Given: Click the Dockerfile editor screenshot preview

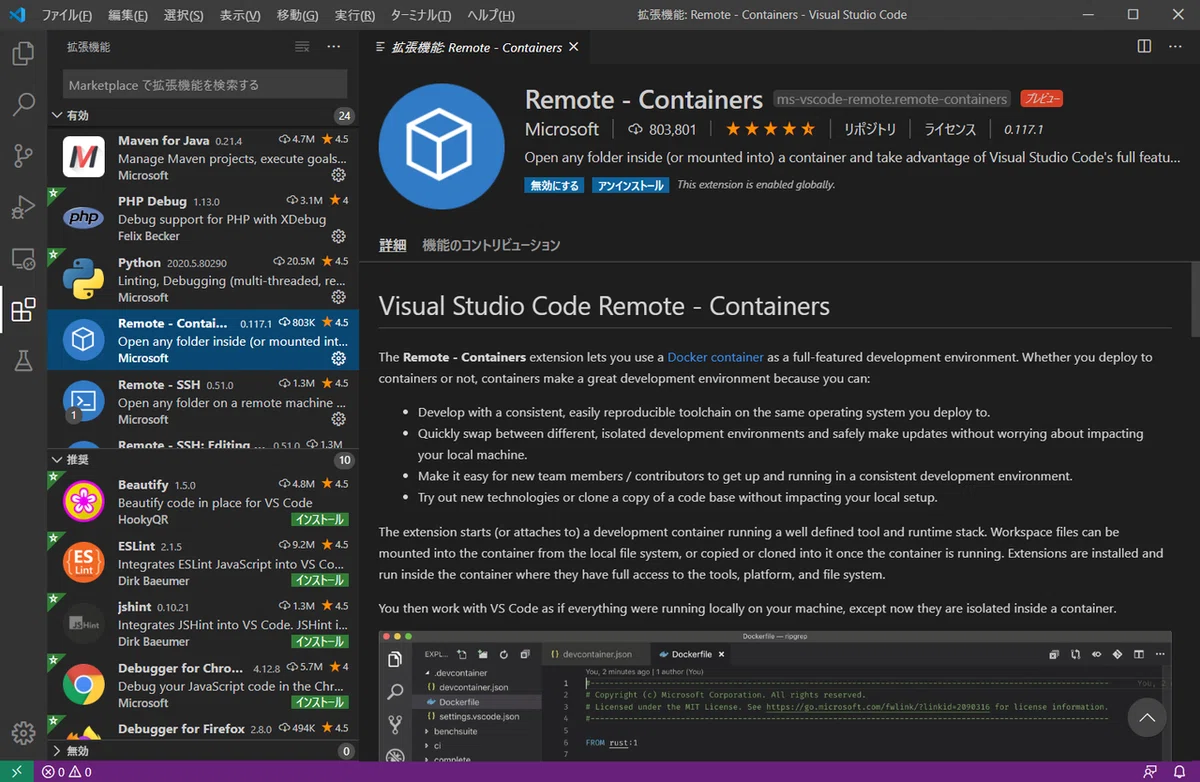Looking at the screenshot, I should coord(775,696).
